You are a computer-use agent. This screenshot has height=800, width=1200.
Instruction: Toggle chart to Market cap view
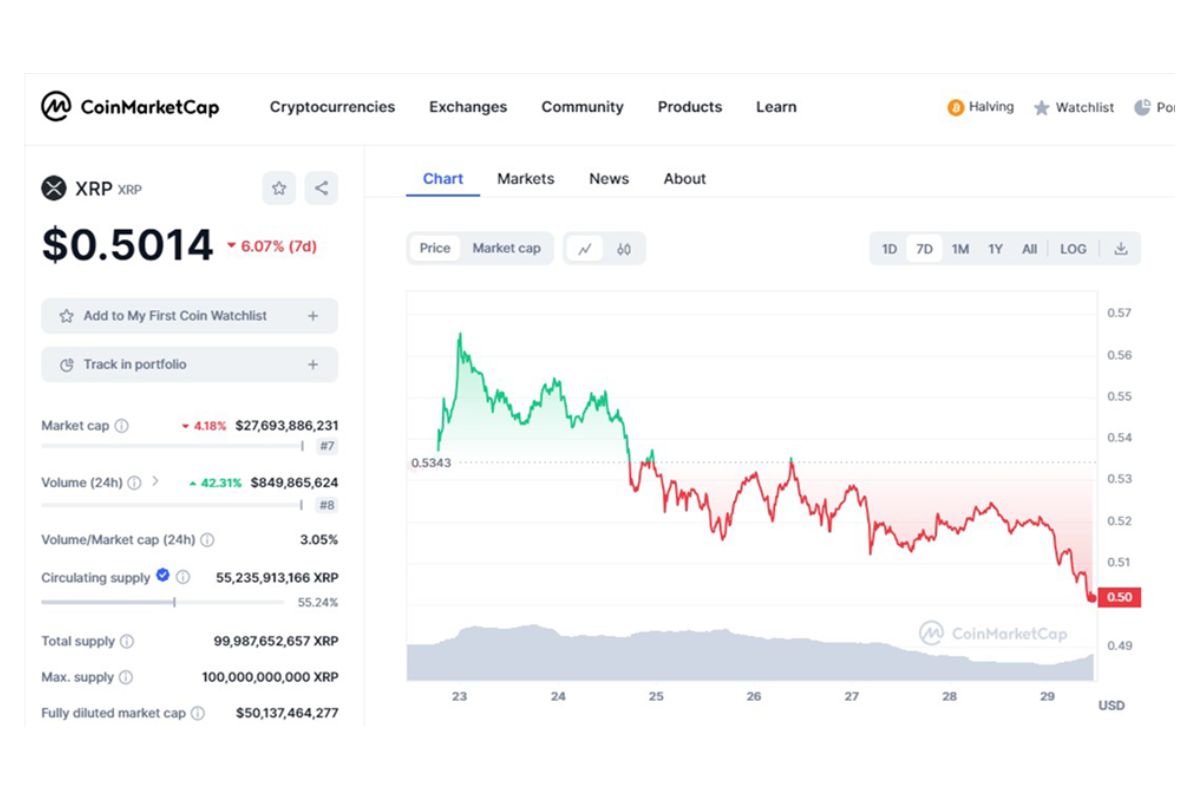(506, 249)
